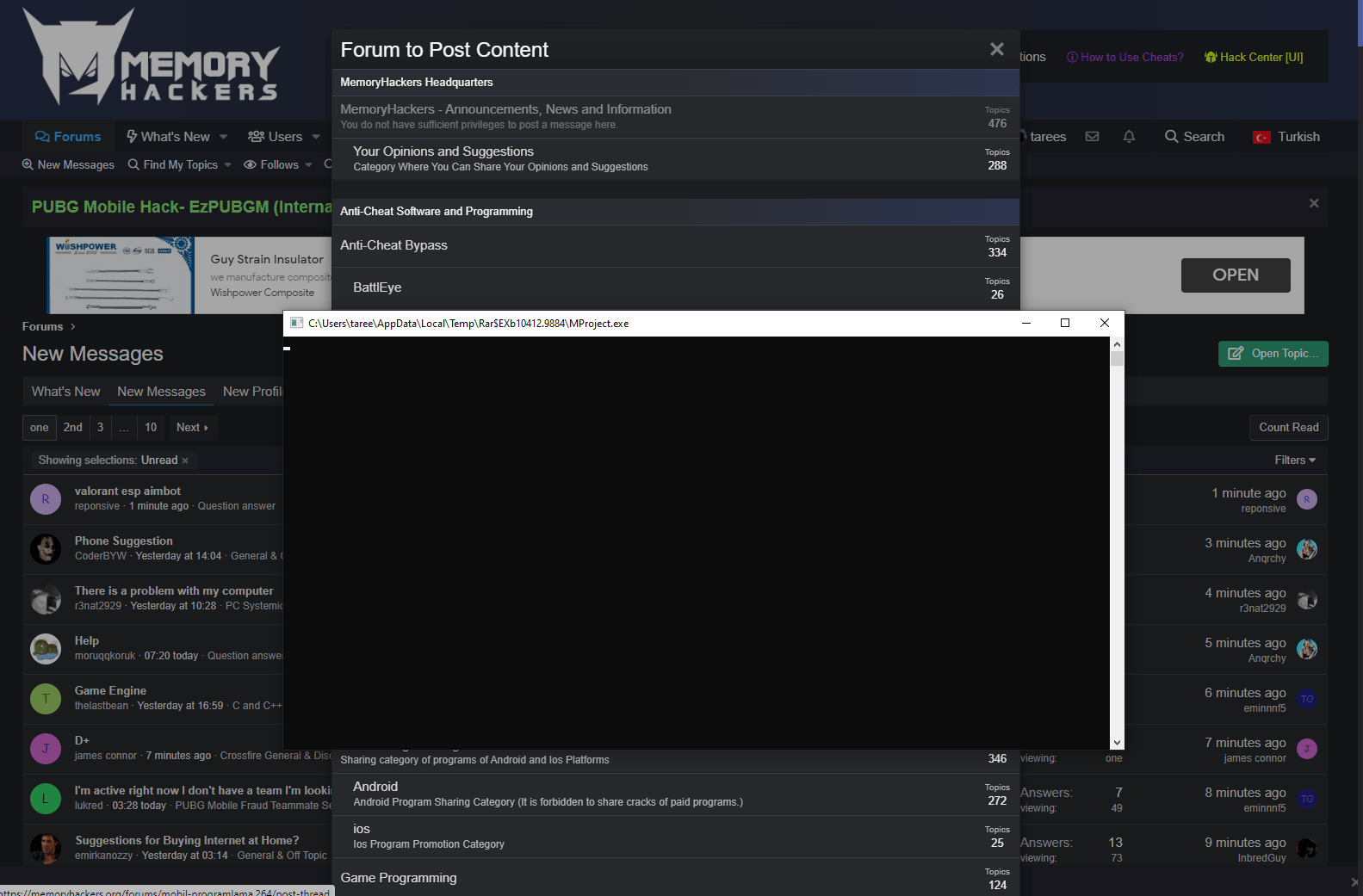
Task: Go to page 2nd of messages
Action: (73, 427)
